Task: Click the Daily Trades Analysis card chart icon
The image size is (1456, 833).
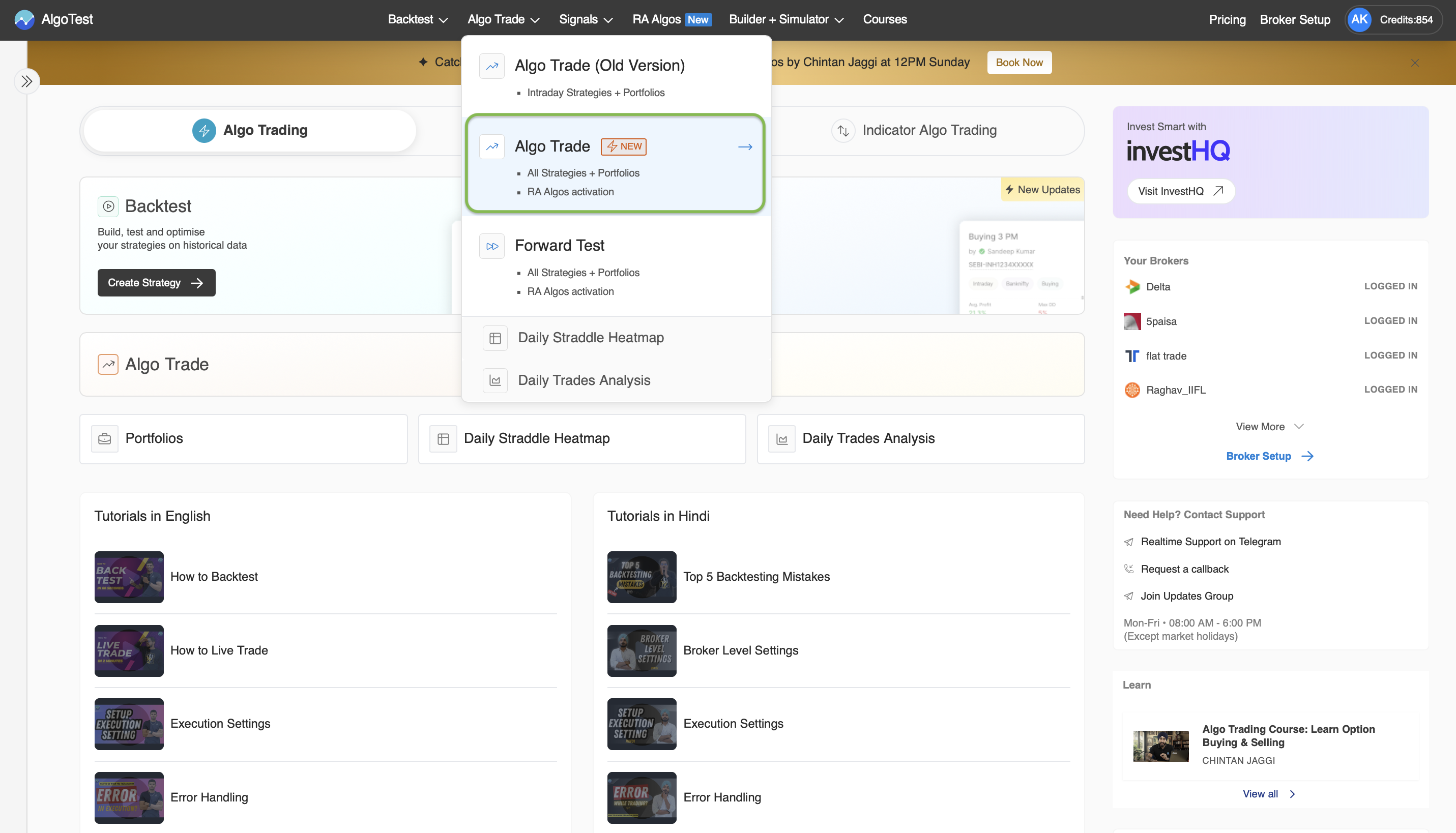Action: 782,439
